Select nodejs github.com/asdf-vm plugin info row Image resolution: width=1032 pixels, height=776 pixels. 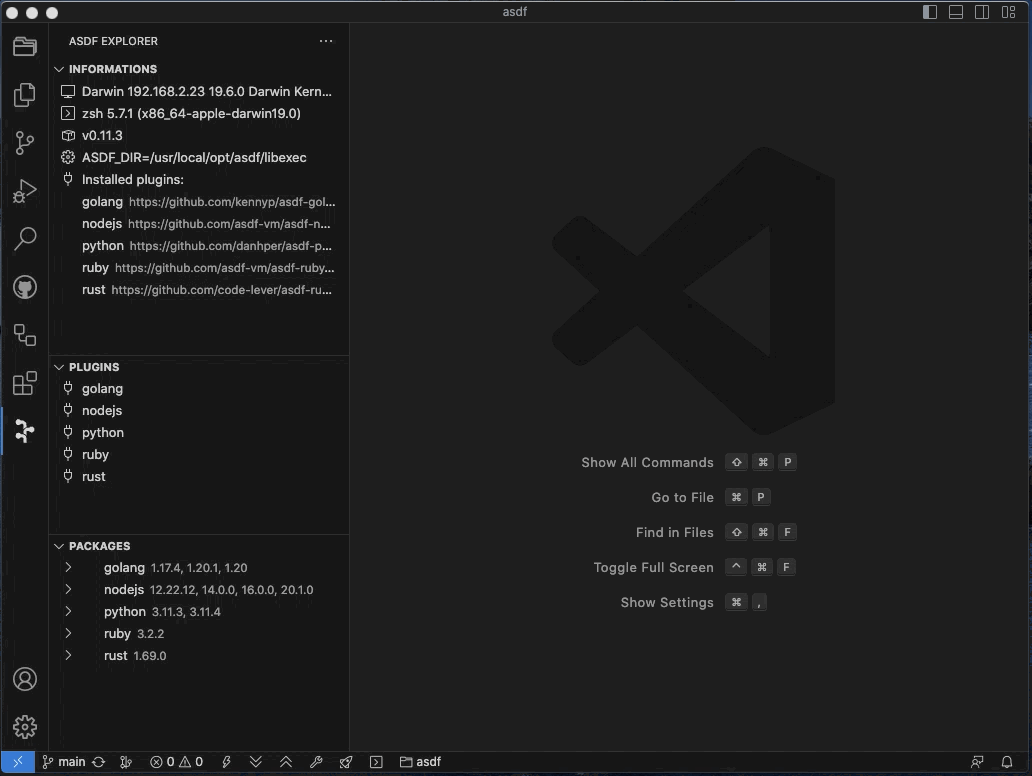pyautogui.click(x=199, y=224)
